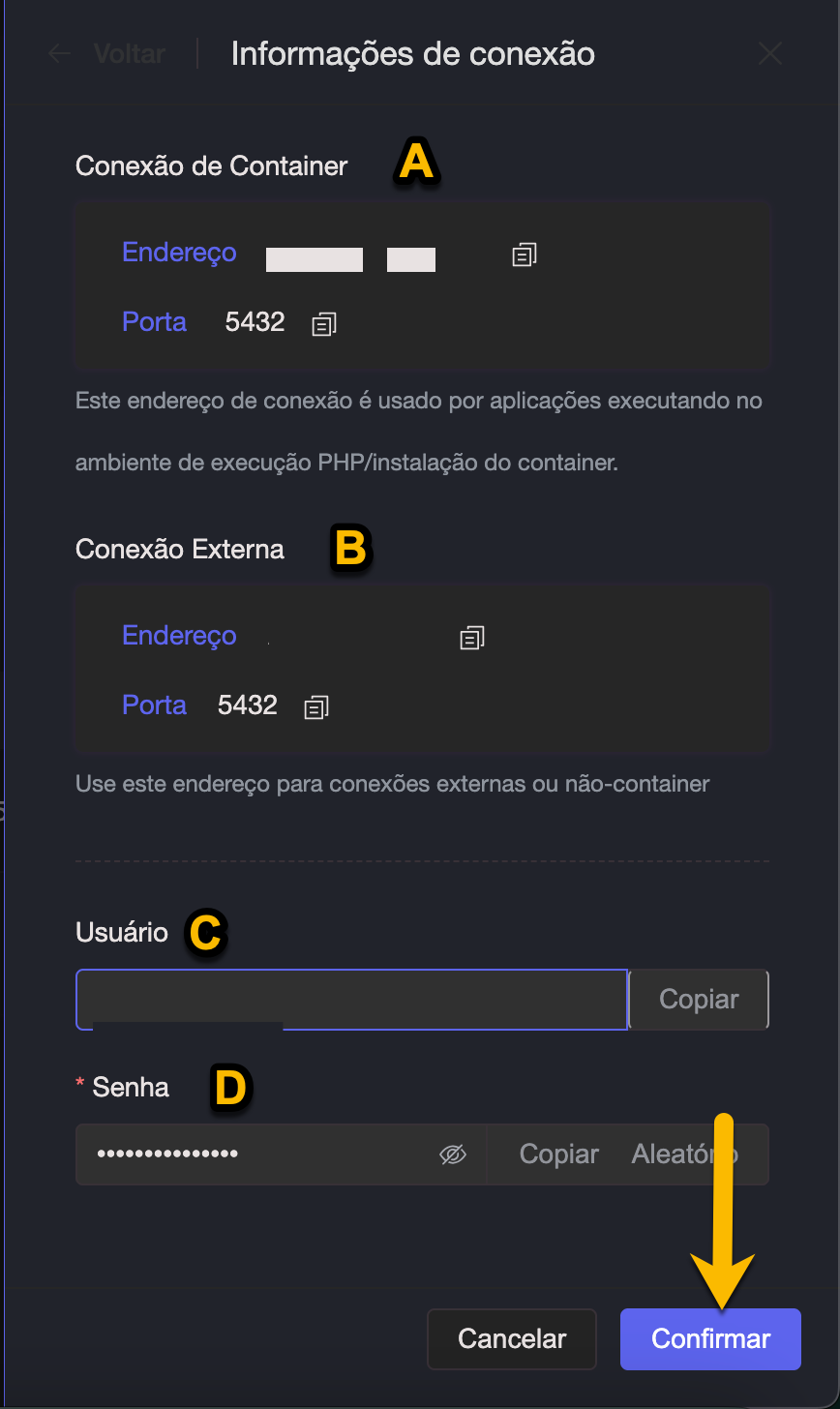The width and height of the screenshot is (840, 1409).
Task: Click the external port value 5432
Action: pyautogui.click(x=248, y=705)
